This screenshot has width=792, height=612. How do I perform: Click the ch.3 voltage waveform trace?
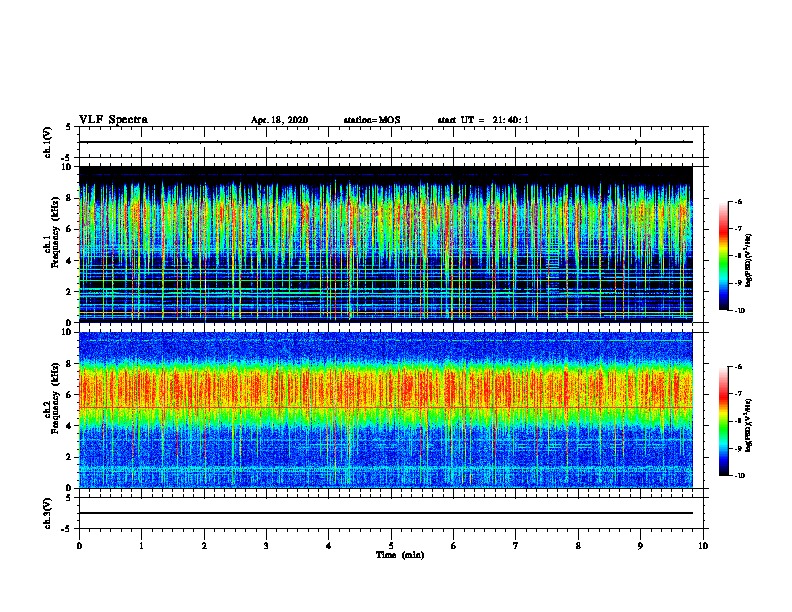point(386,513)
